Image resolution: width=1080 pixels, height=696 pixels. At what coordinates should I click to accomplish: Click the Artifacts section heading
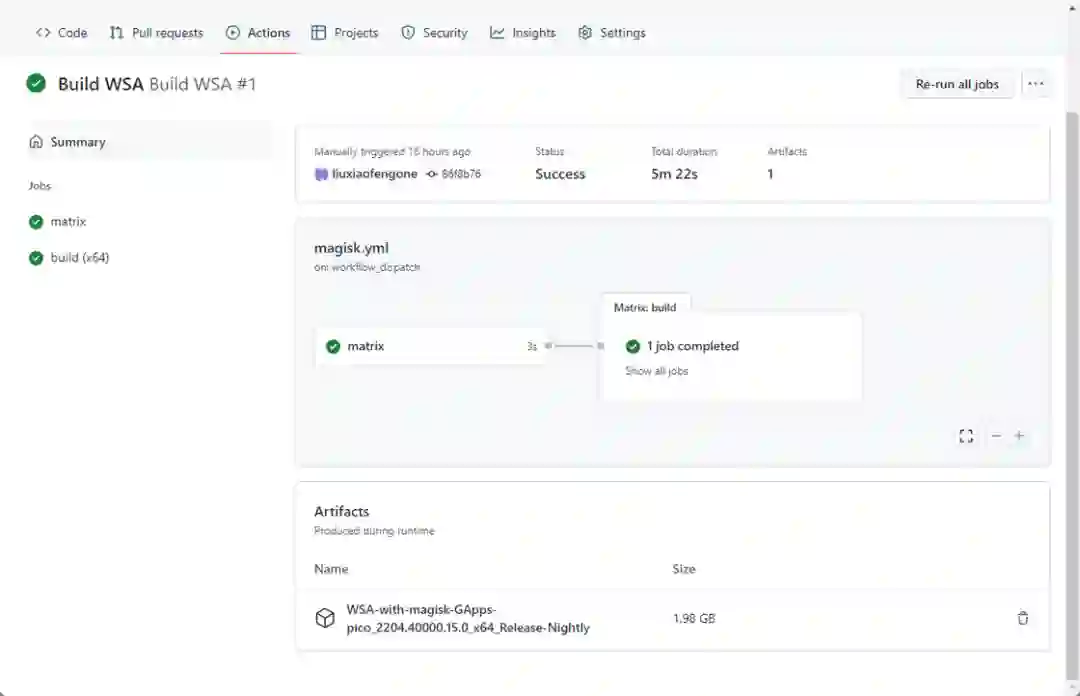[342, 511]
